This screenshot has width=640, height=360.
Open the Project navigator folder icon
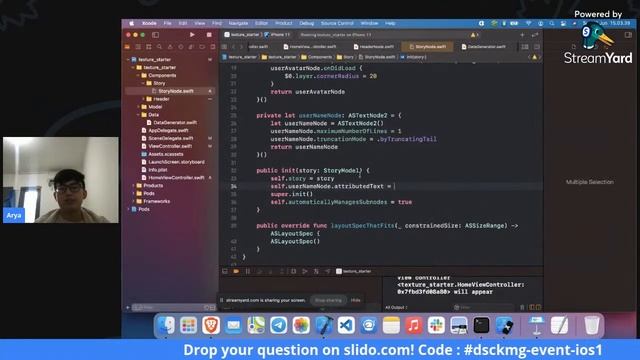(127, 47)
